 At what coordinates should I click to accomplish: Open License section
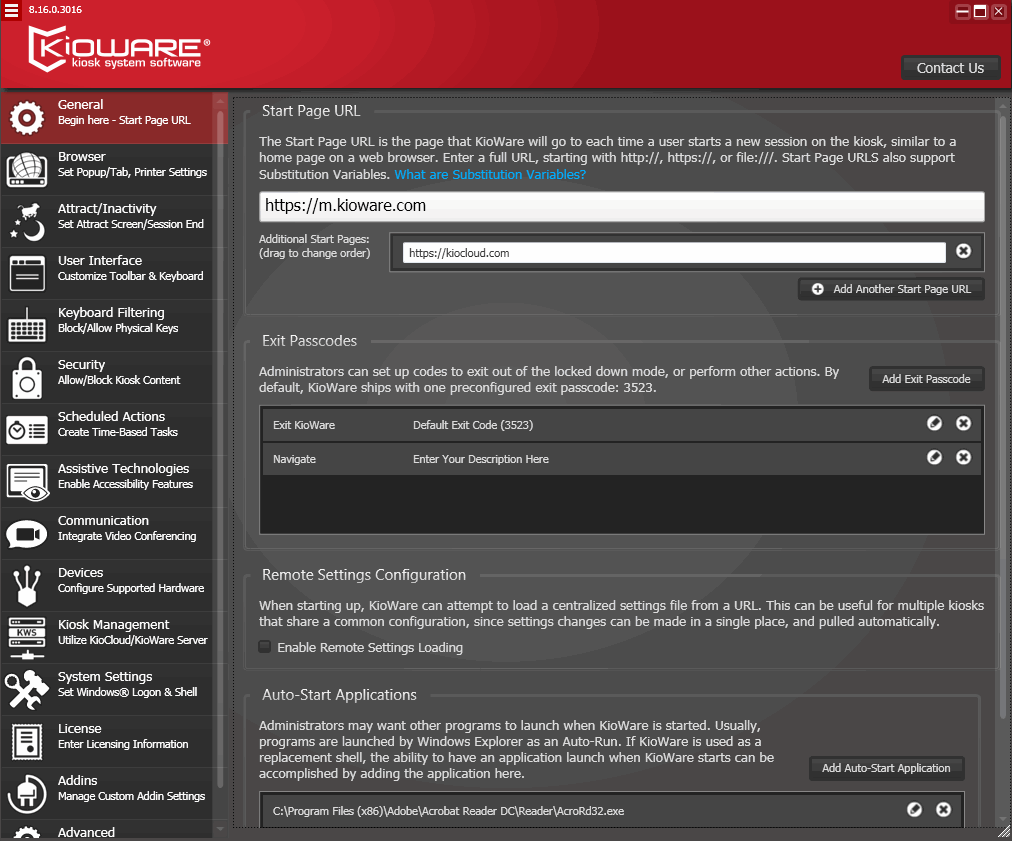(x=107, y=742)
